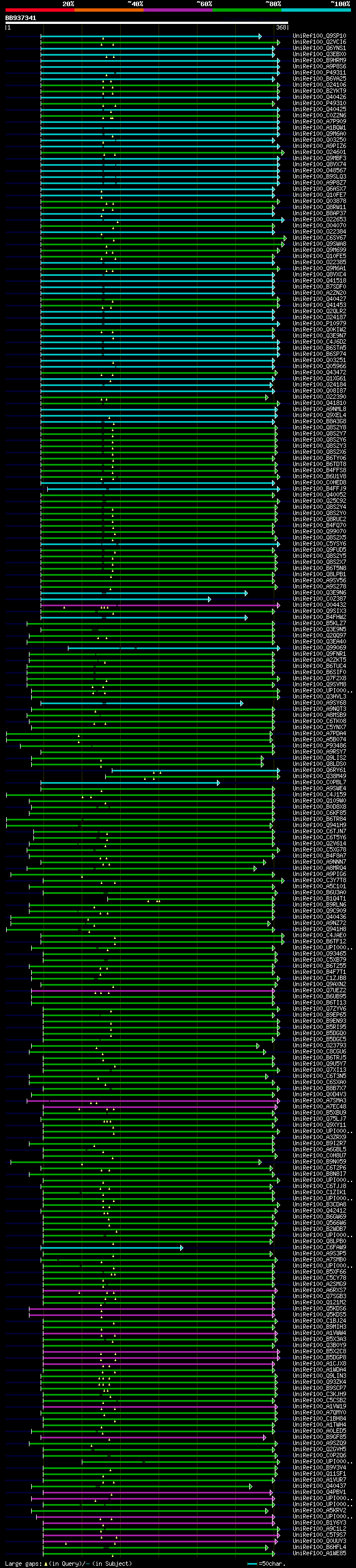This screenshot has width=356, height=1568.
Task: Select label UniRef100_A1WE85
Action: (x=319, y=1553)
